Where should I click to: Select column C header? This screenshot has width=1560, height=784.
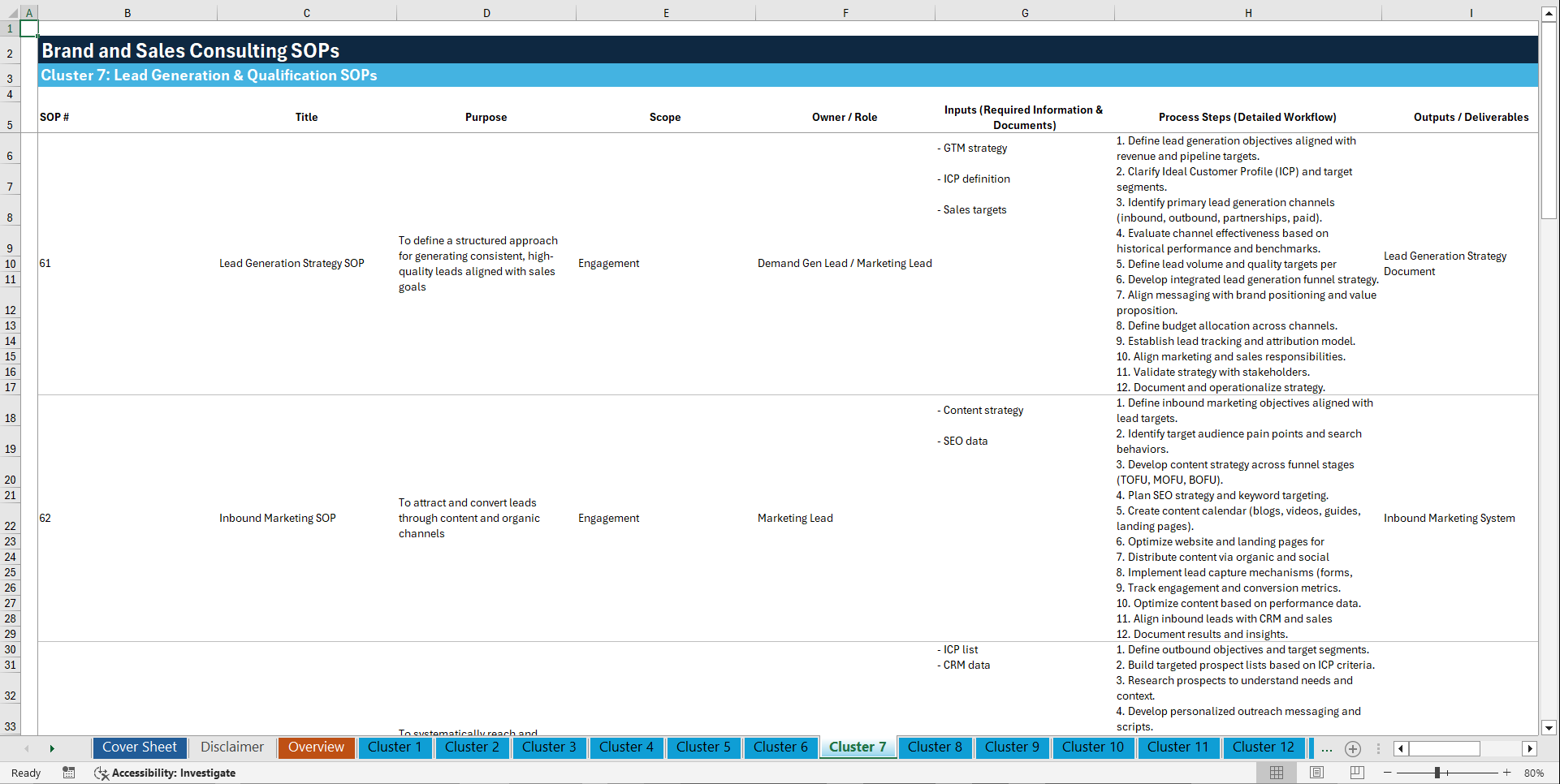click(x=307, y=13)
